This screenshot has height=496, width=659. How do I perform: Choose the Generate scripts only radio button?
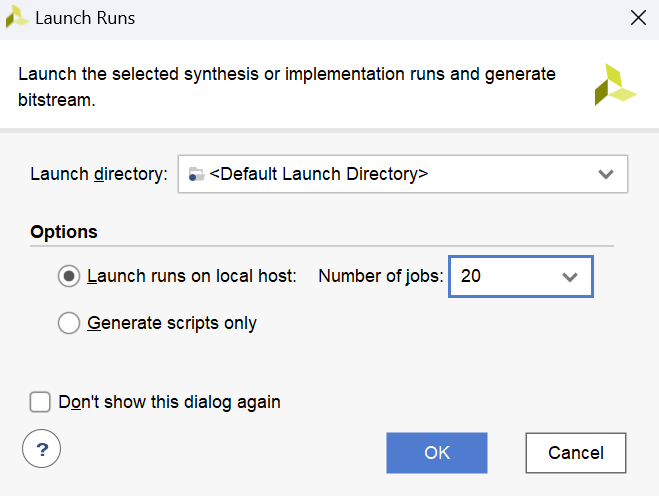pyautogui.click(x=69, y=323)
